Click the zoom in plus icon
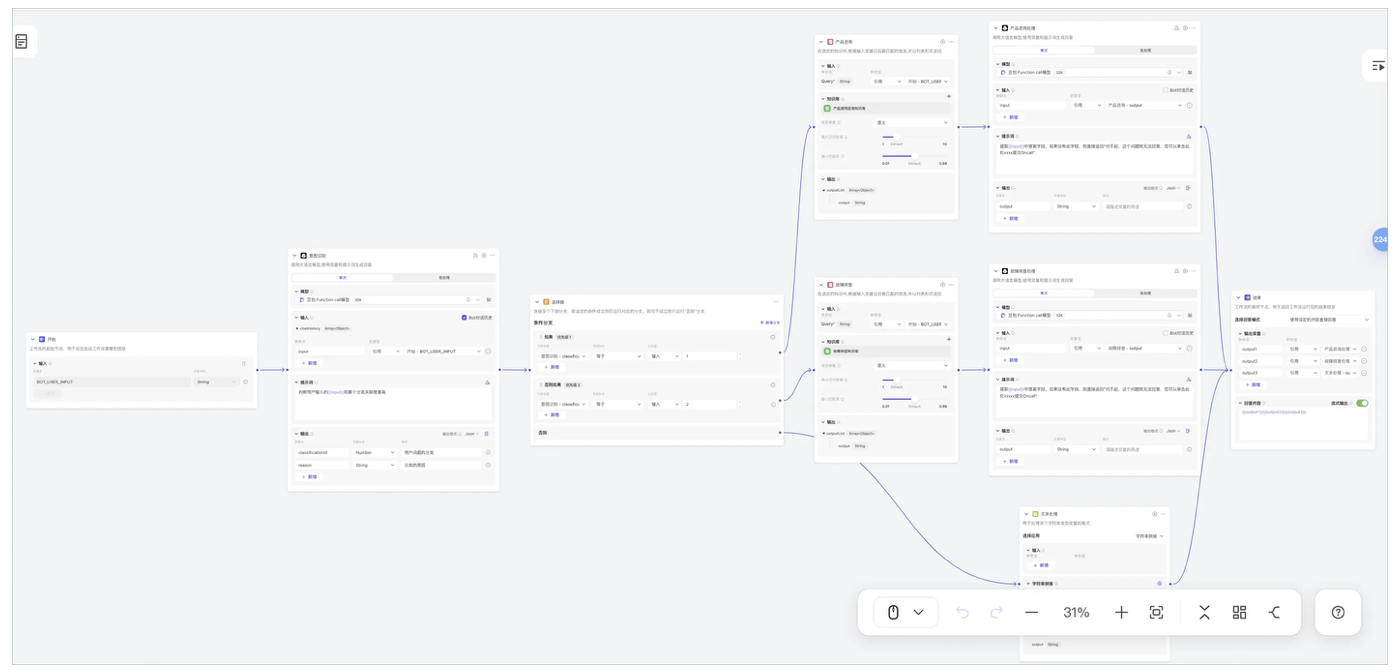The height and width of the screenshot is (672, 1396). [1121, 613]
